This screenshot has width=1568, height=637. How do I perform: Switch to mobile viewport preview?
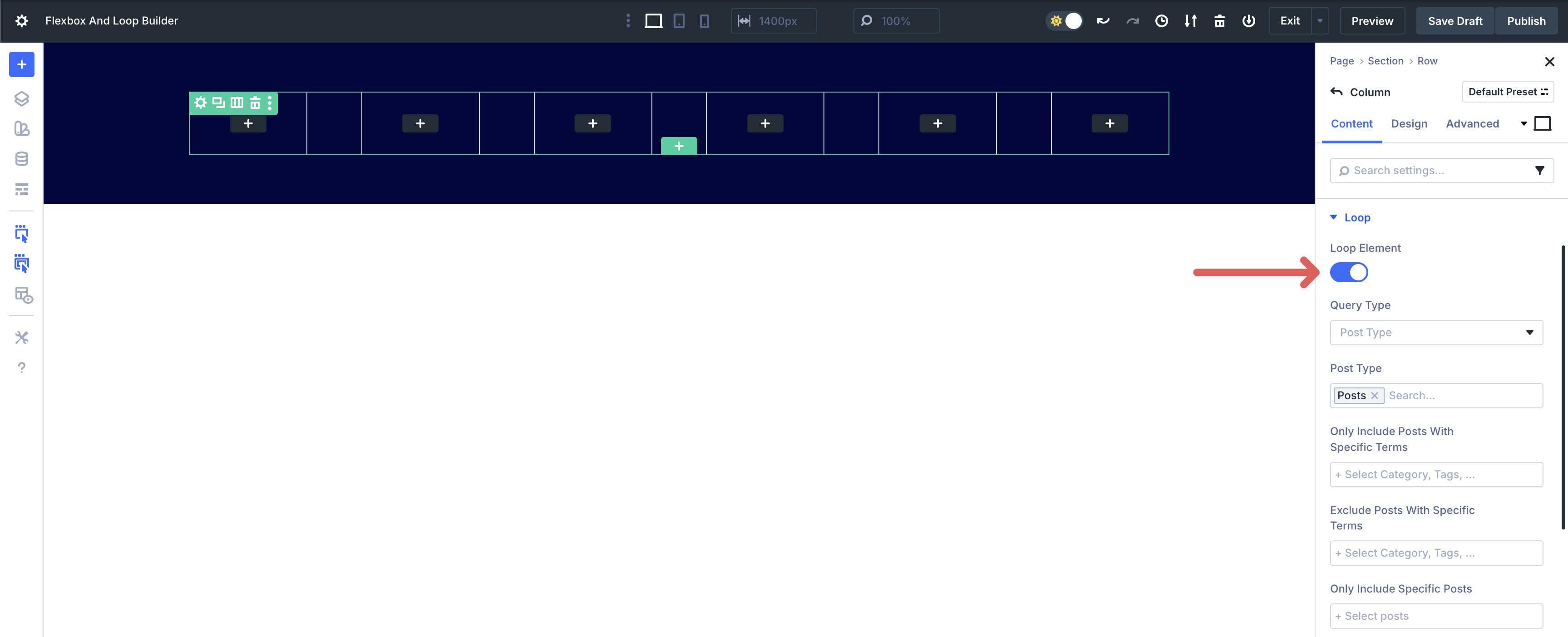(x=704, y=21)
